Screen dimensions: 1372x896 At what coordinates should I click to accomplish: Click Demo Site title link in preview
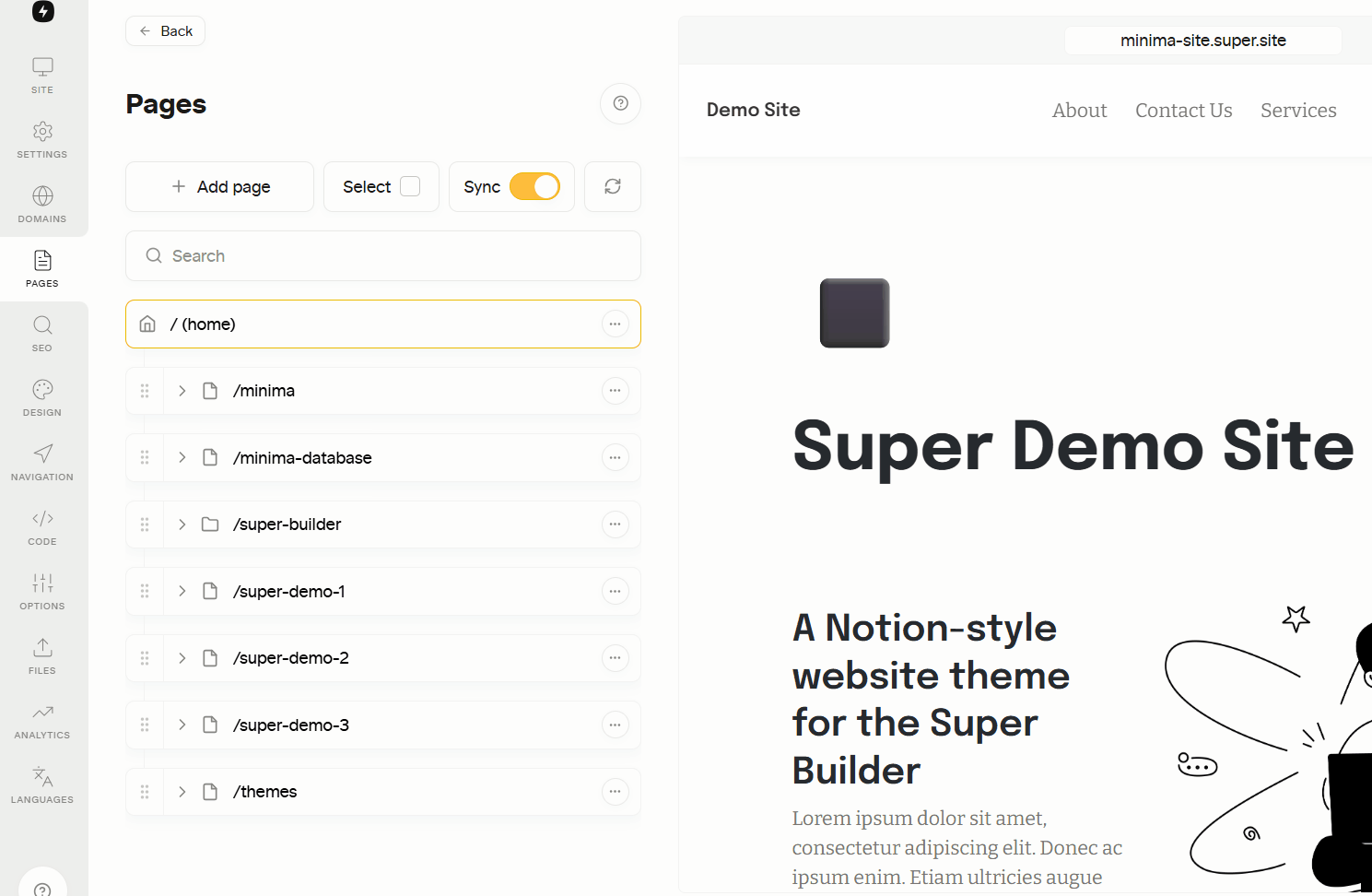(x=754, y=110)
